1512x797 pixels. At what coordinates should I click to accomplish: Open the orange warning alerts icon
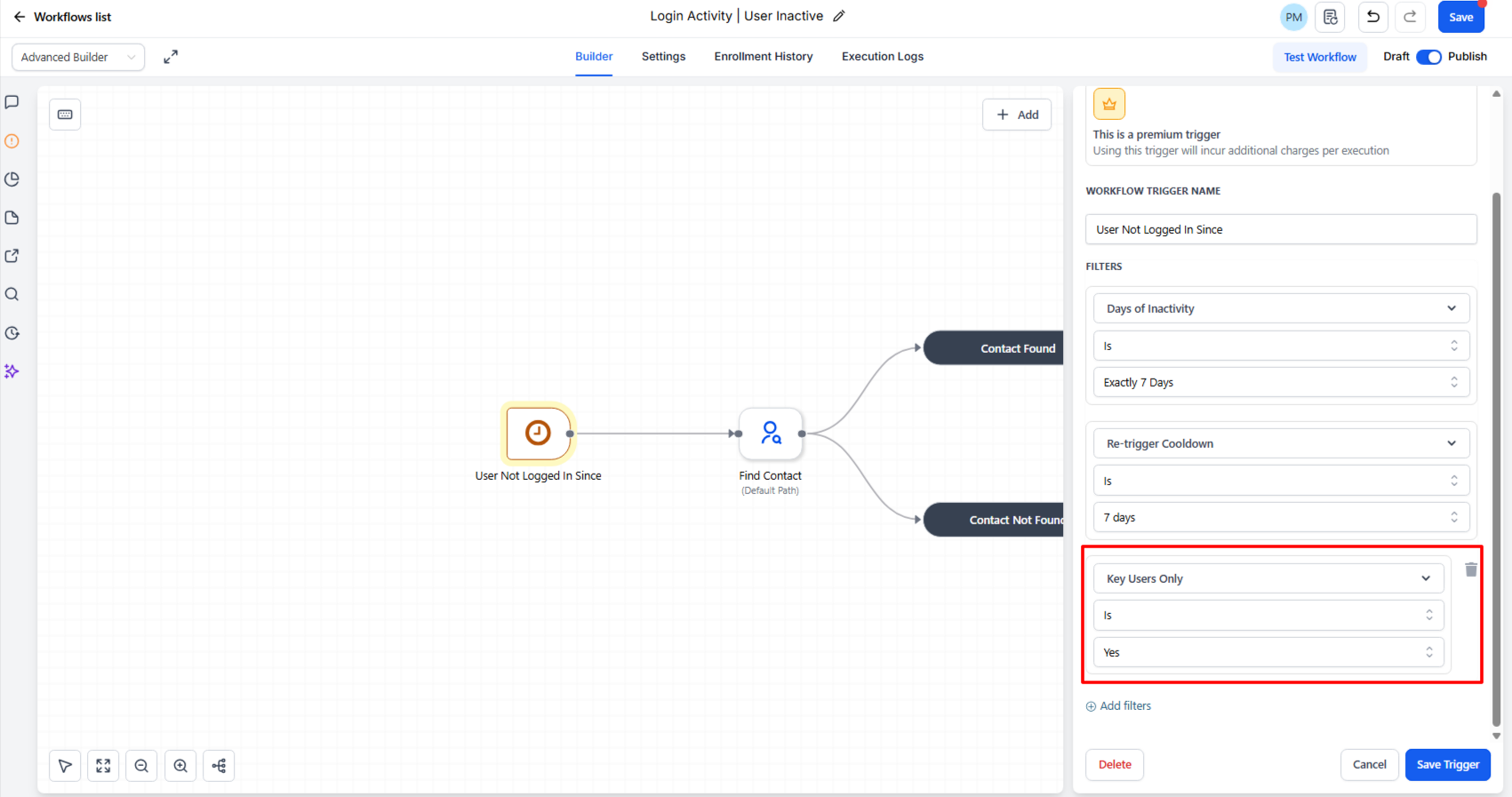(x=12, y=141)
